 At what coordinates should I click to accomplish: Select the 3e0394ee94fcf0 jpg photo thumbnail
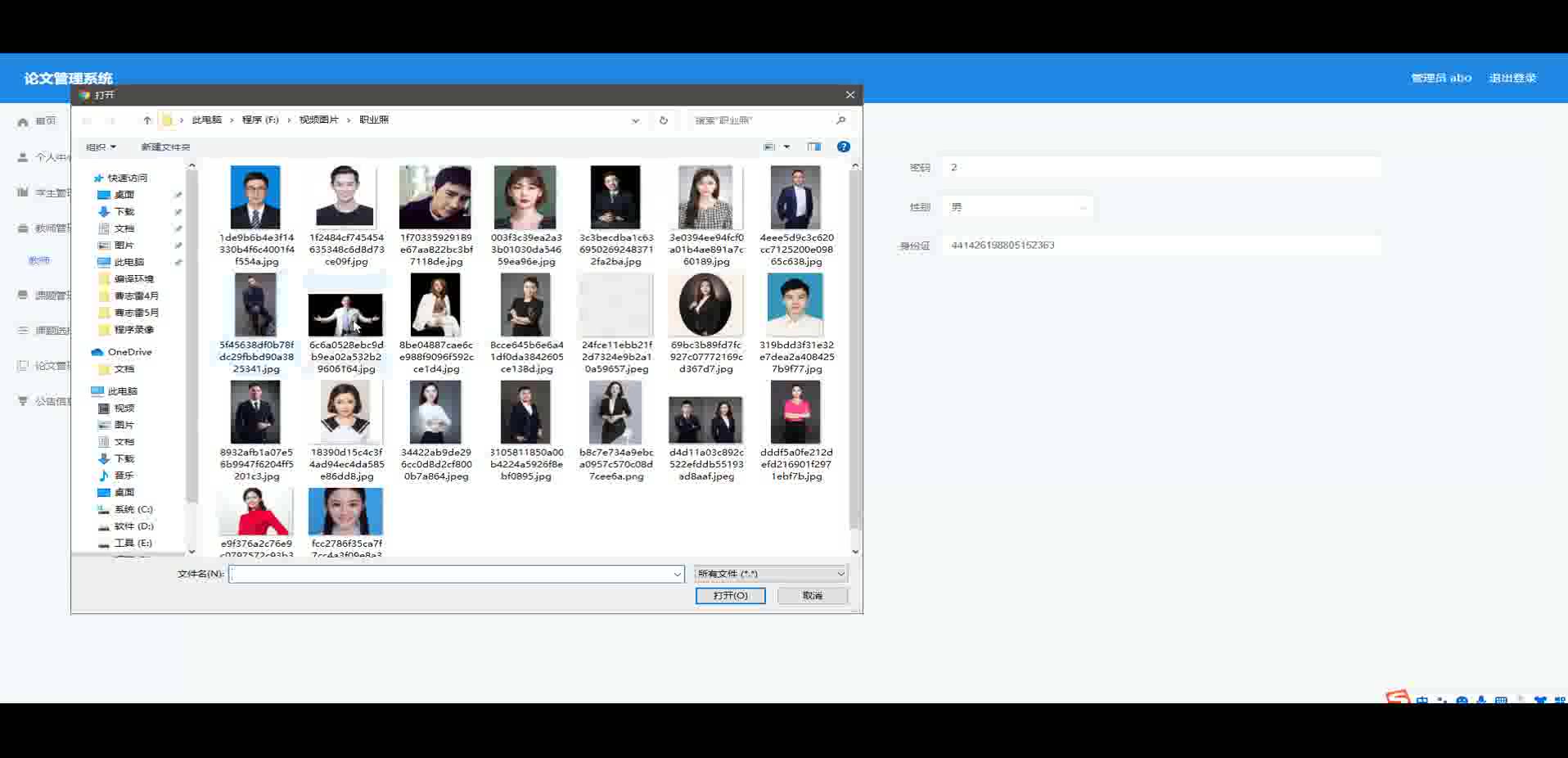pyautogui.click(x=705, y=197)
